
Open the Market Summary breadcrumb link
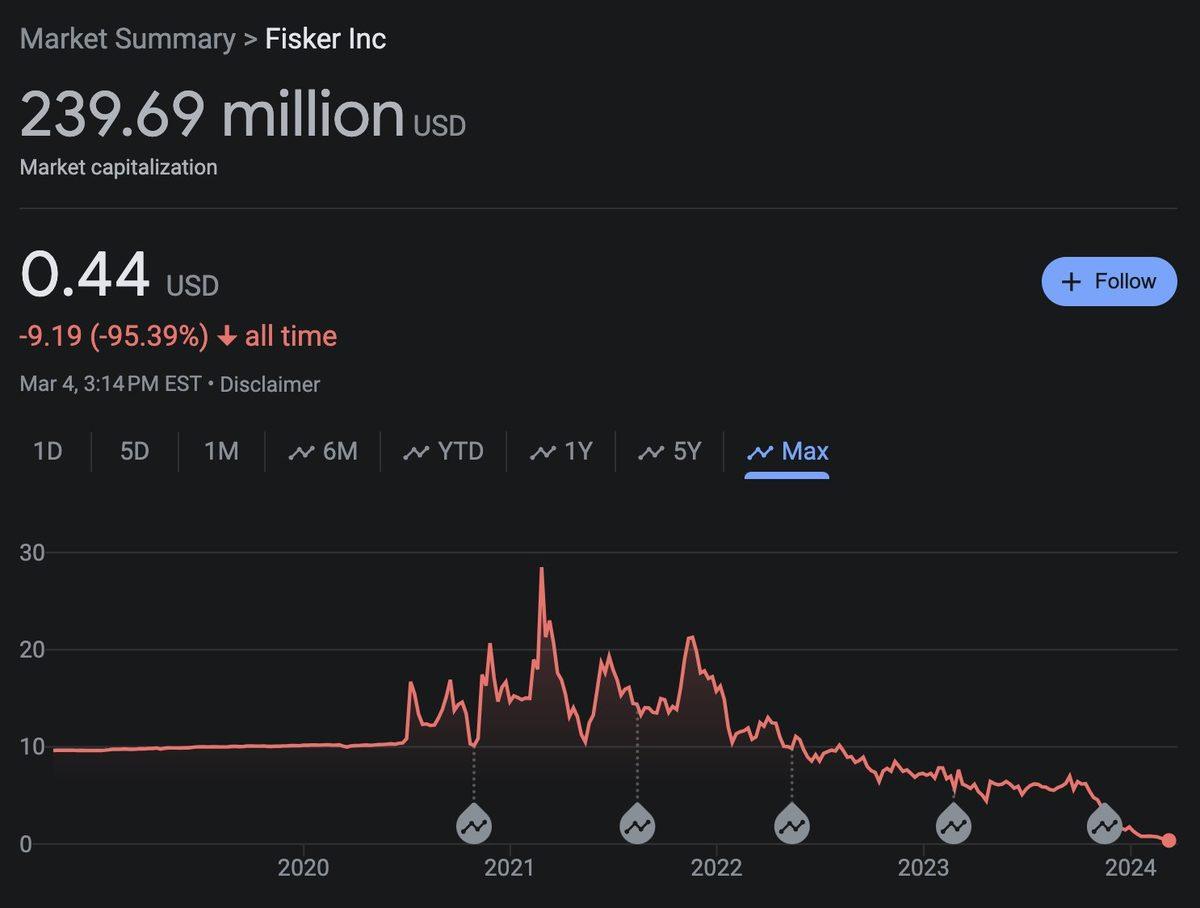pos(127,39)
